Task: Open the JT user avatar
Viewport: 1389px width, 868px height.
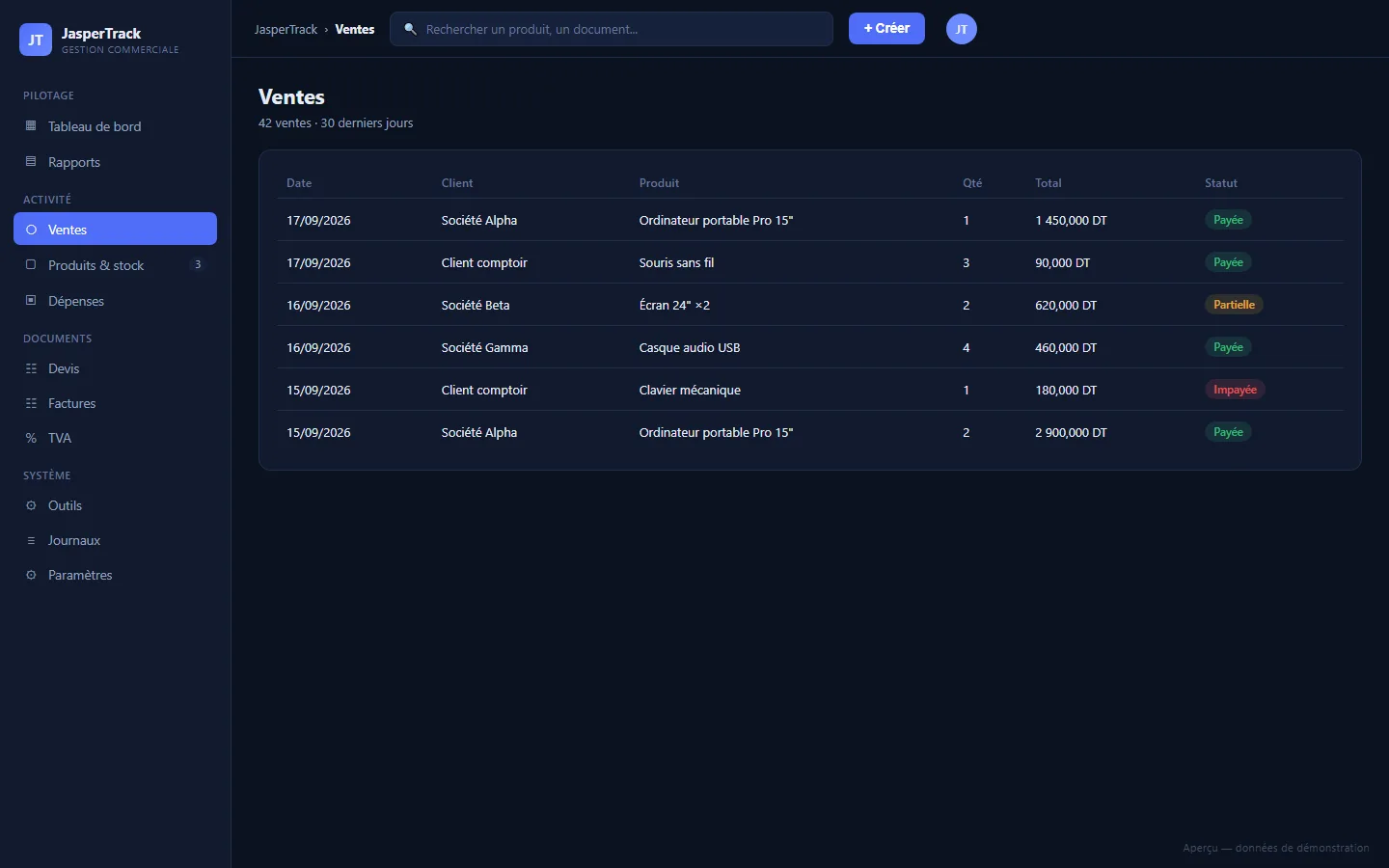Action: [x=962, y=29]
